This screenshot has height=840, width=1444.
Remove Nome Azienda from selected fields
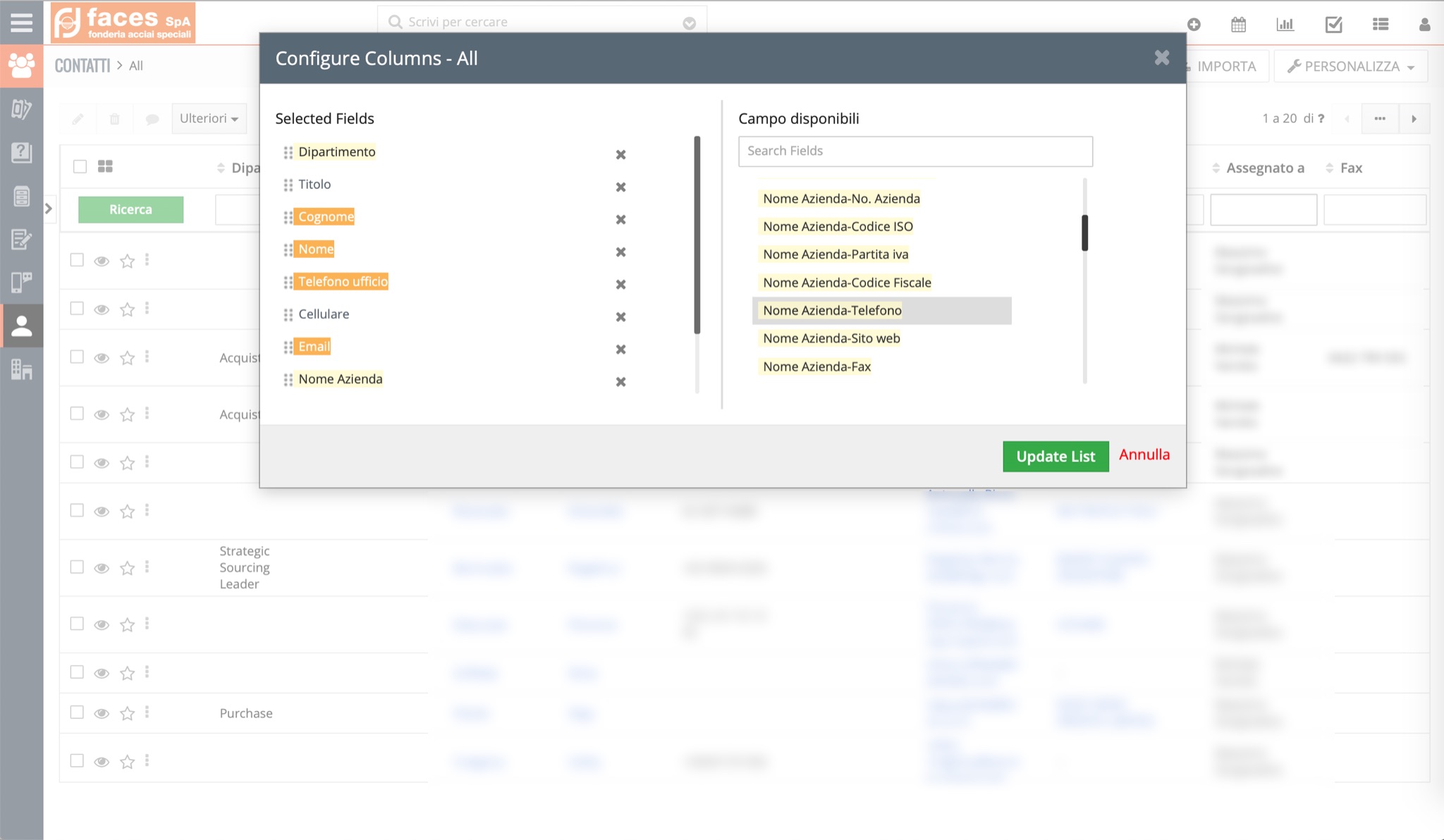620,381
